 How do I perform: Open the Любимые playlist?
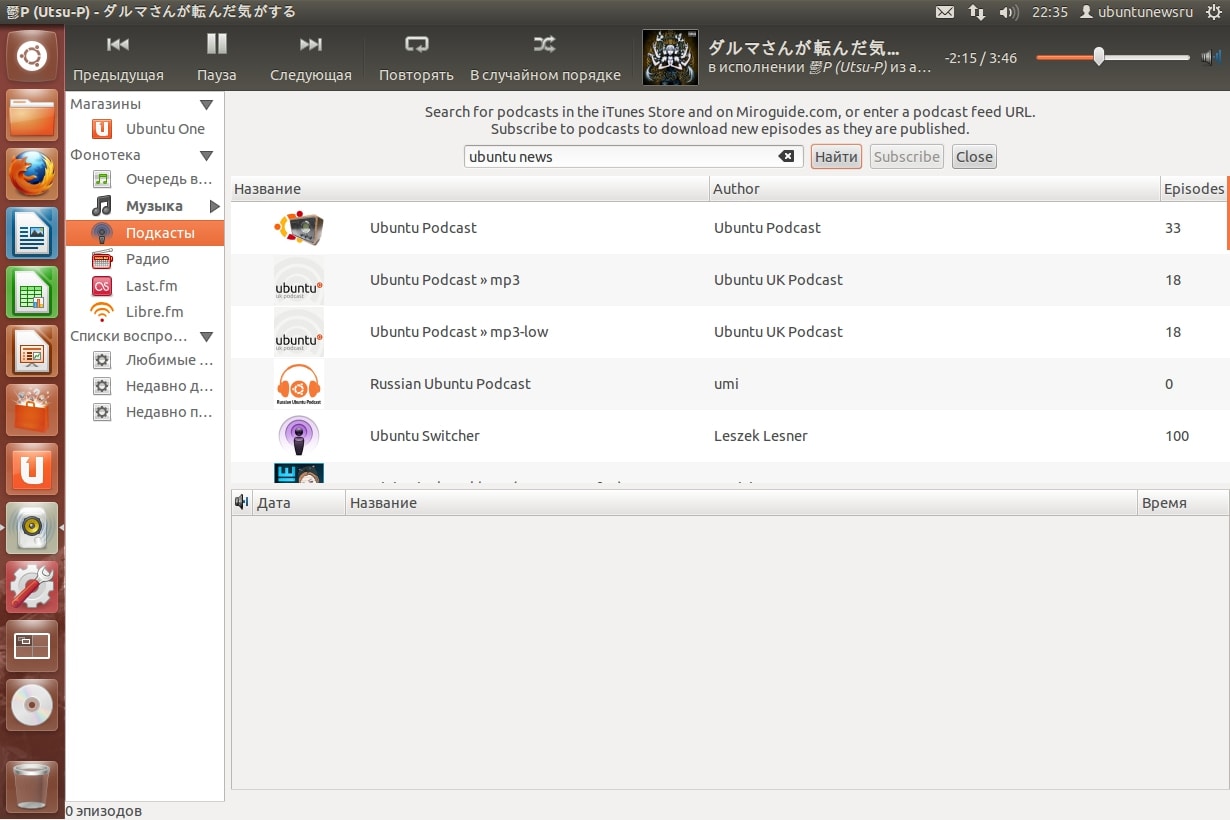coord(145,360)
